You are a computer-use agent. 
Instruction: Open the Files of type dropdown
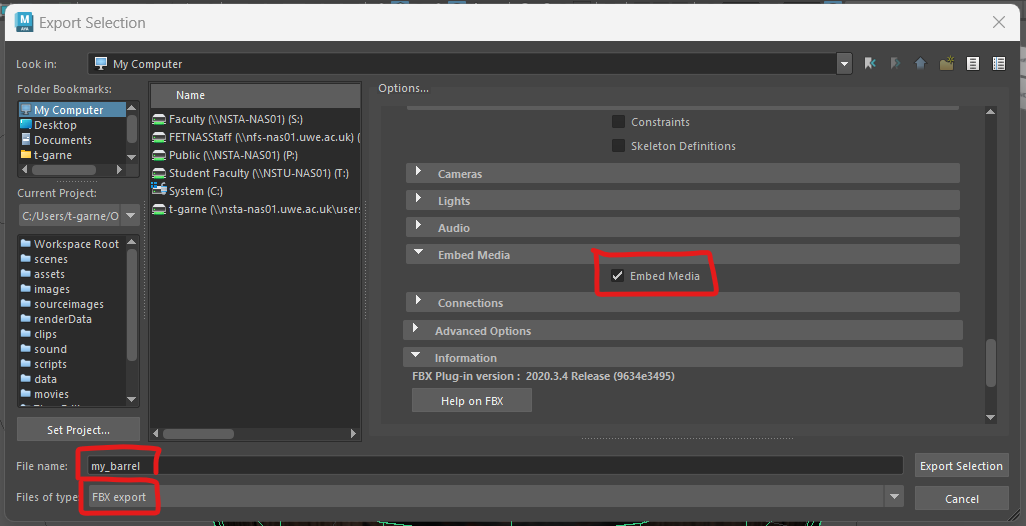(893, 497)
